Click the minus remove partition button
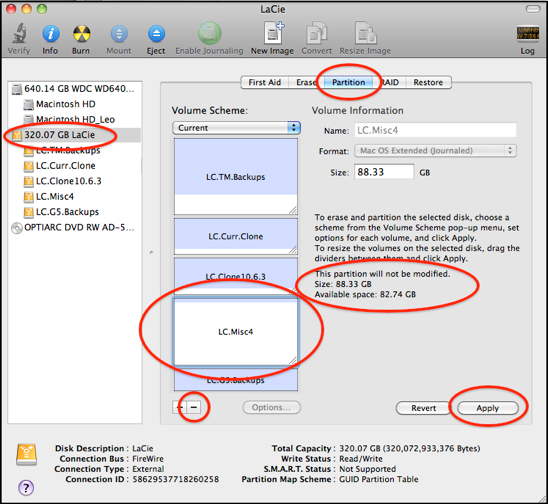 194,407
